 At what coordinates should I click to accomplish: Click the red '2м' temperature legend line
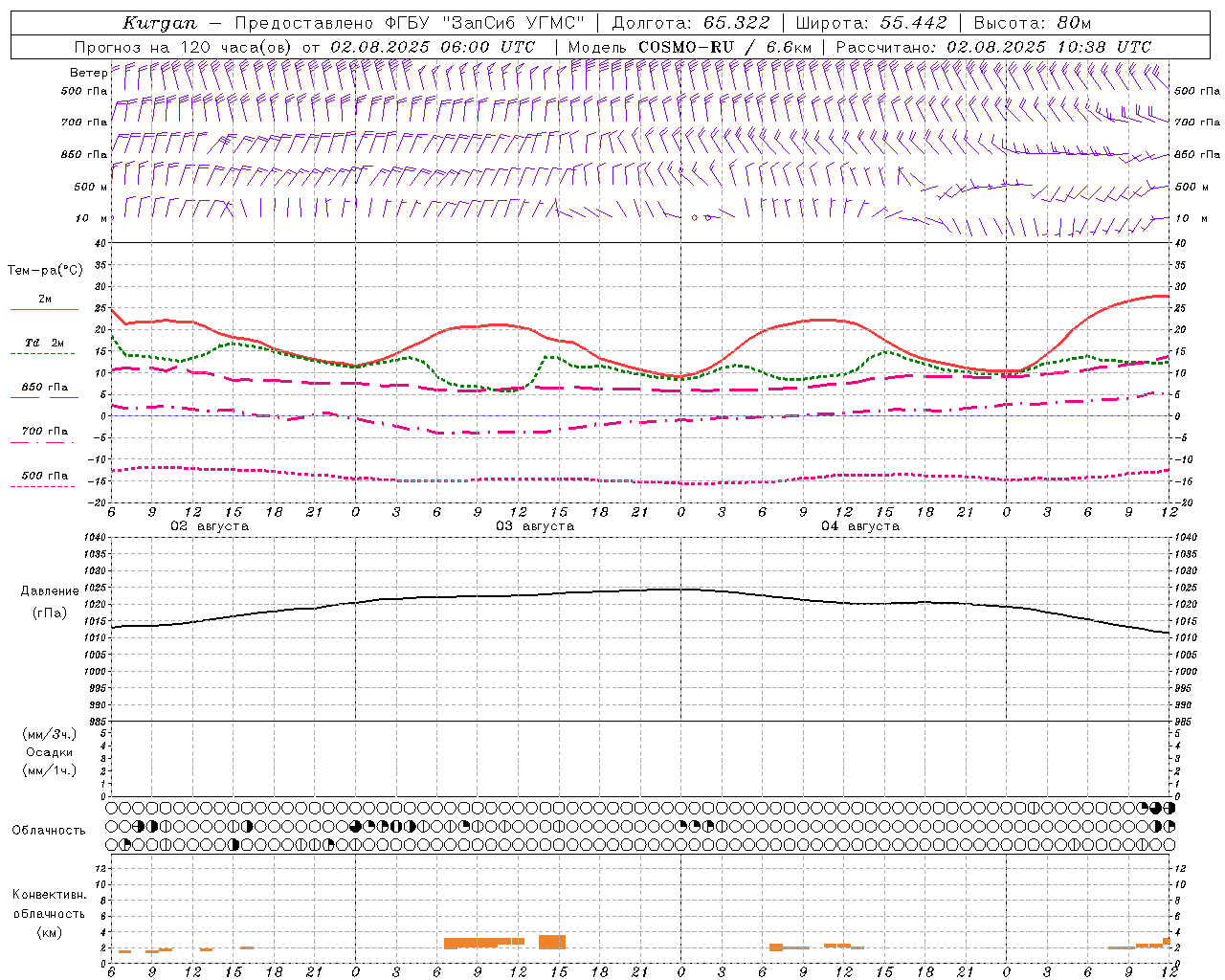click(44, 310)
